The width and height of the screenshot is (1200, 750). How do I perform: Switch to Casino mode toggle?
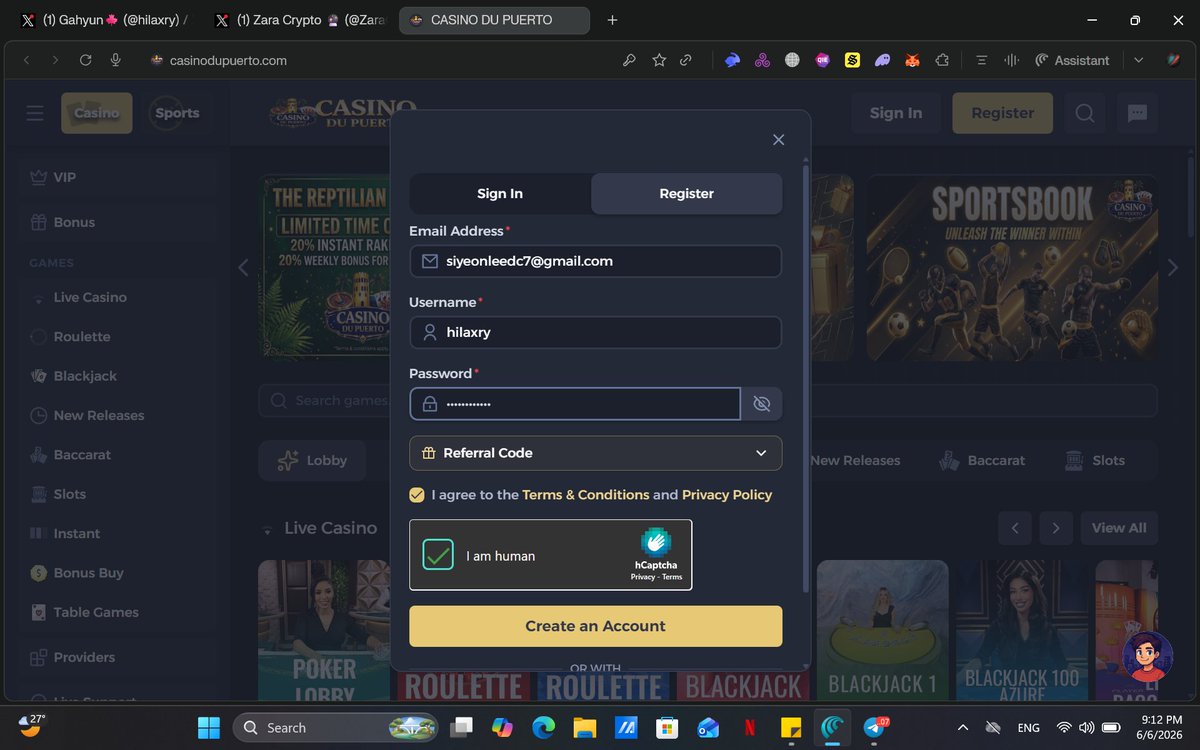tap(97, 113)
